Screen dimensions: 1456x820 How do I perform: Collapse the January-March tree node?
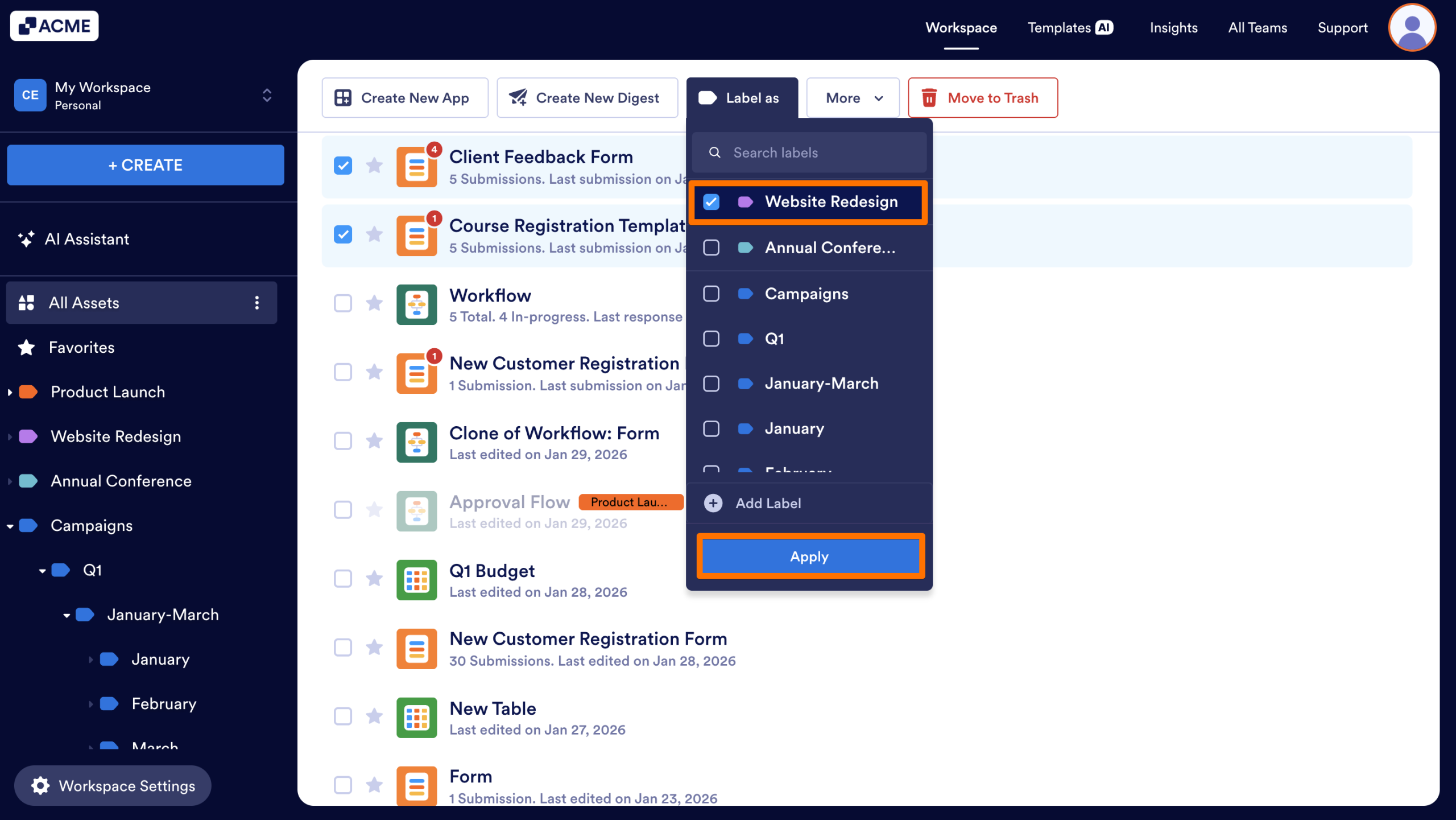click(x=67, y=615)
